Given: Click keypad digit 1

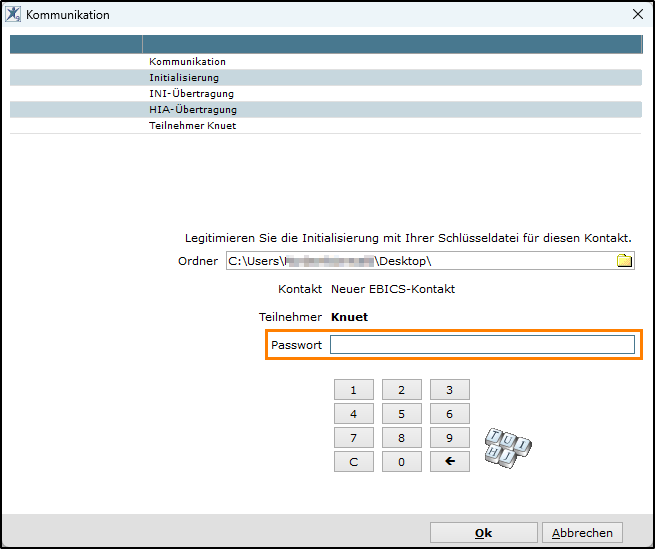Looking at the screenshot, I should tap(354, 390).
